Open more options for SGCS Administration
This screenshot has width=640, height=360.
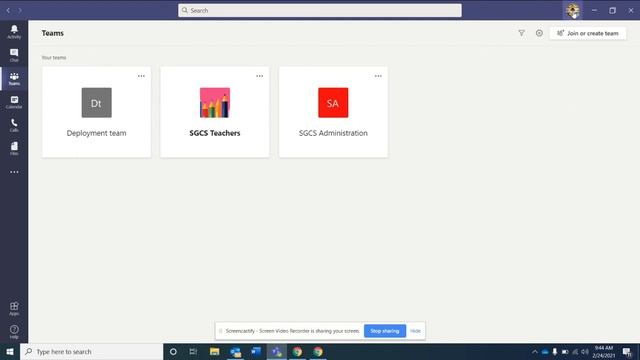pyautogui.click(x=378, y=76)
